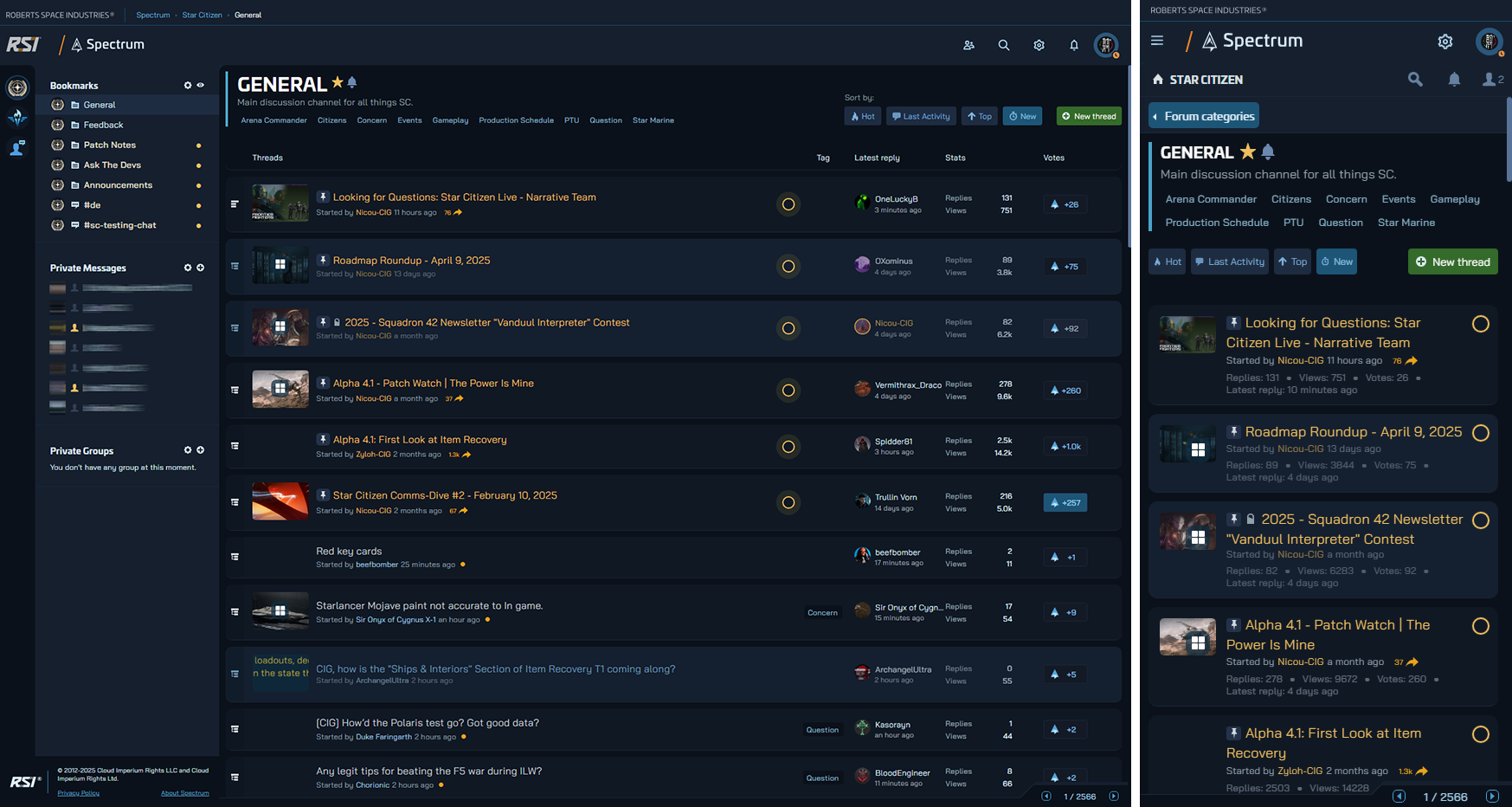Go to next page arrow in wide window
1512x807 pixels.
[1114, 796]
